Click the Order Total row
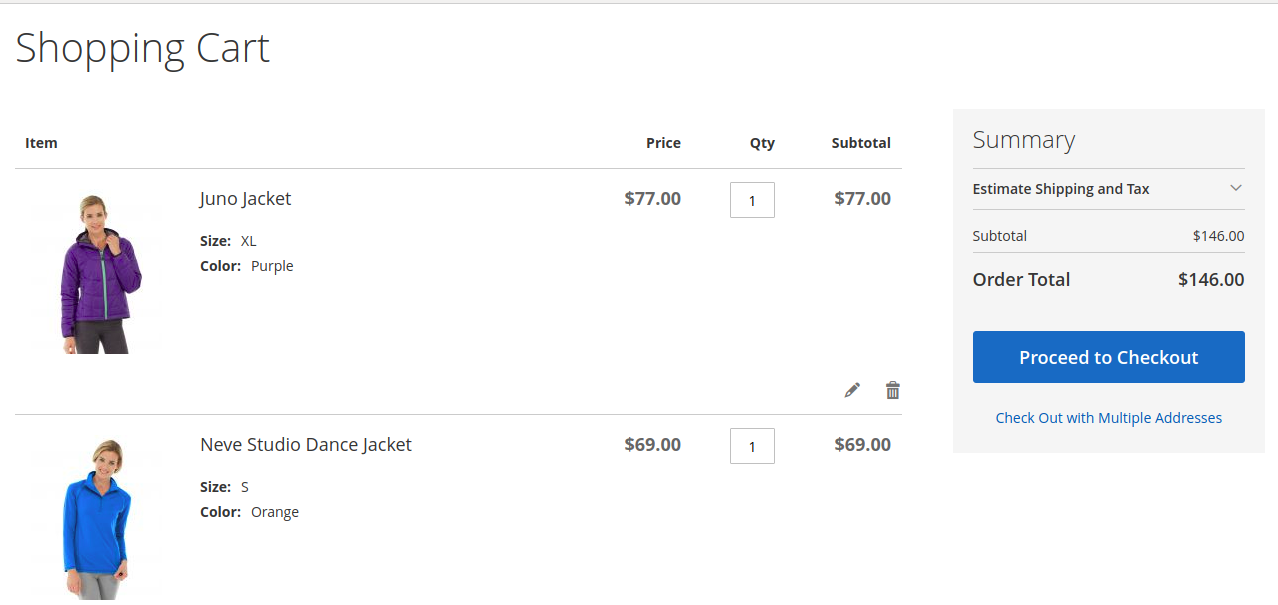 1108,279
